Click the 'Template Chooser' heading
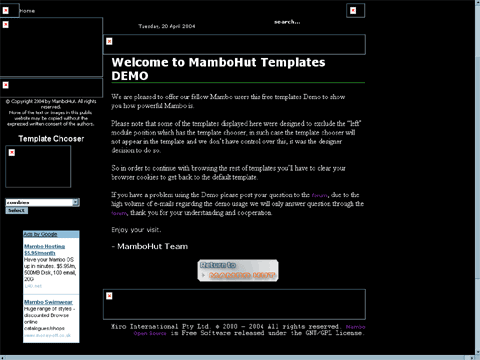This screenshot has width=480, height=360. [x=51, y=139]
